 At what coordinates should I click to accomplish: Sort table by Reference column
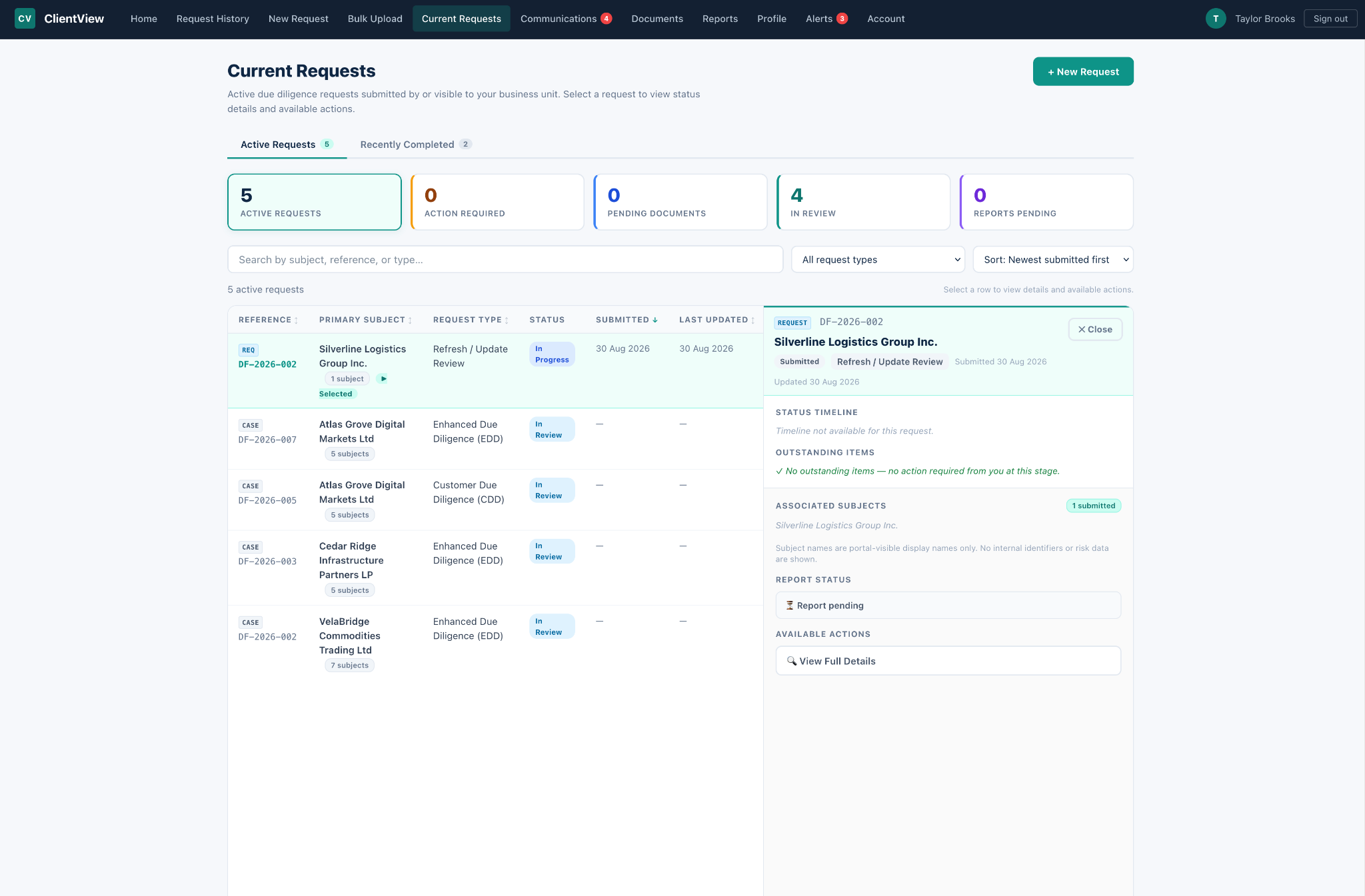268,320
